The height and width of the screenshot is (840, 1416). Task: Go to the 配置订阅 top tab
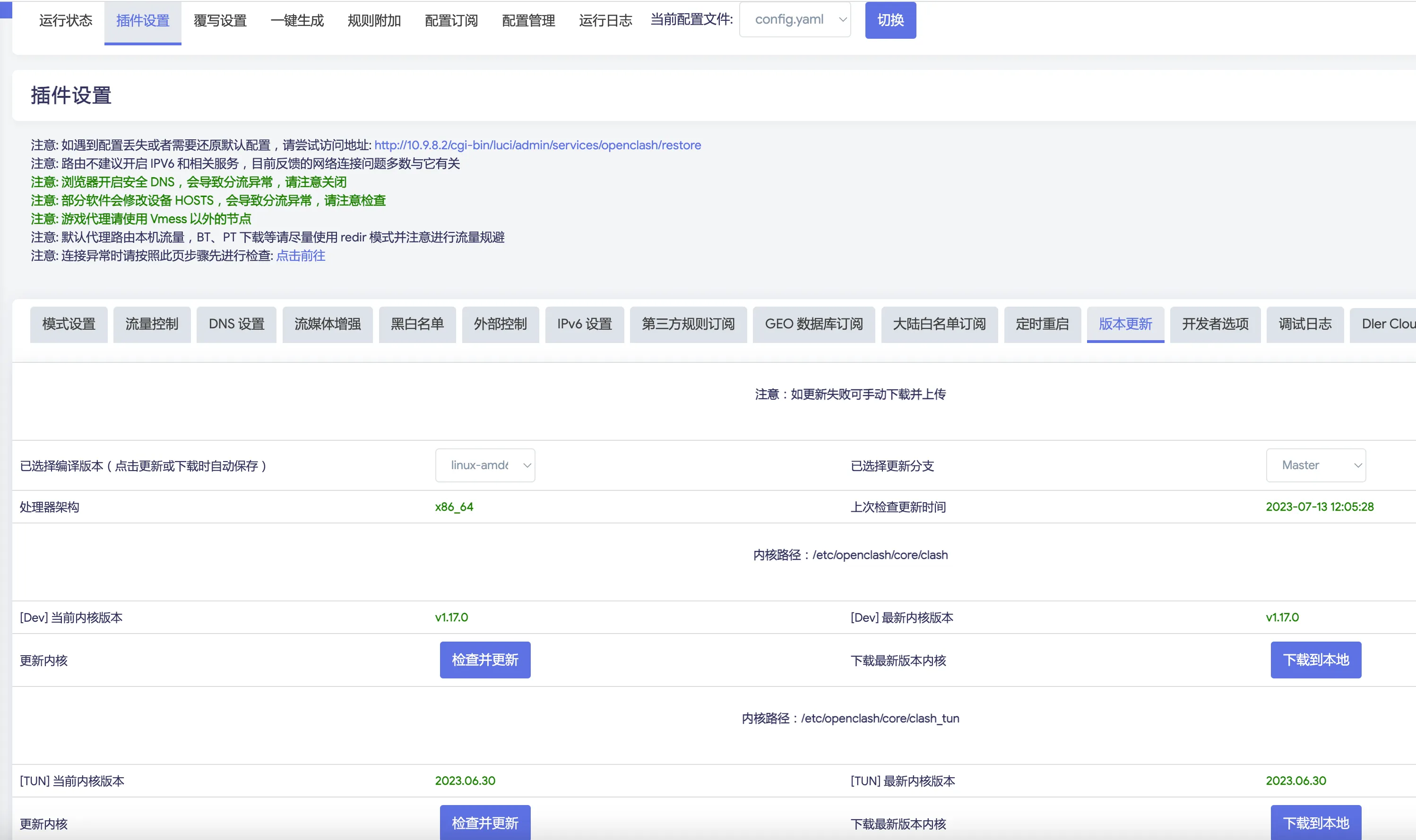(451, 21)
